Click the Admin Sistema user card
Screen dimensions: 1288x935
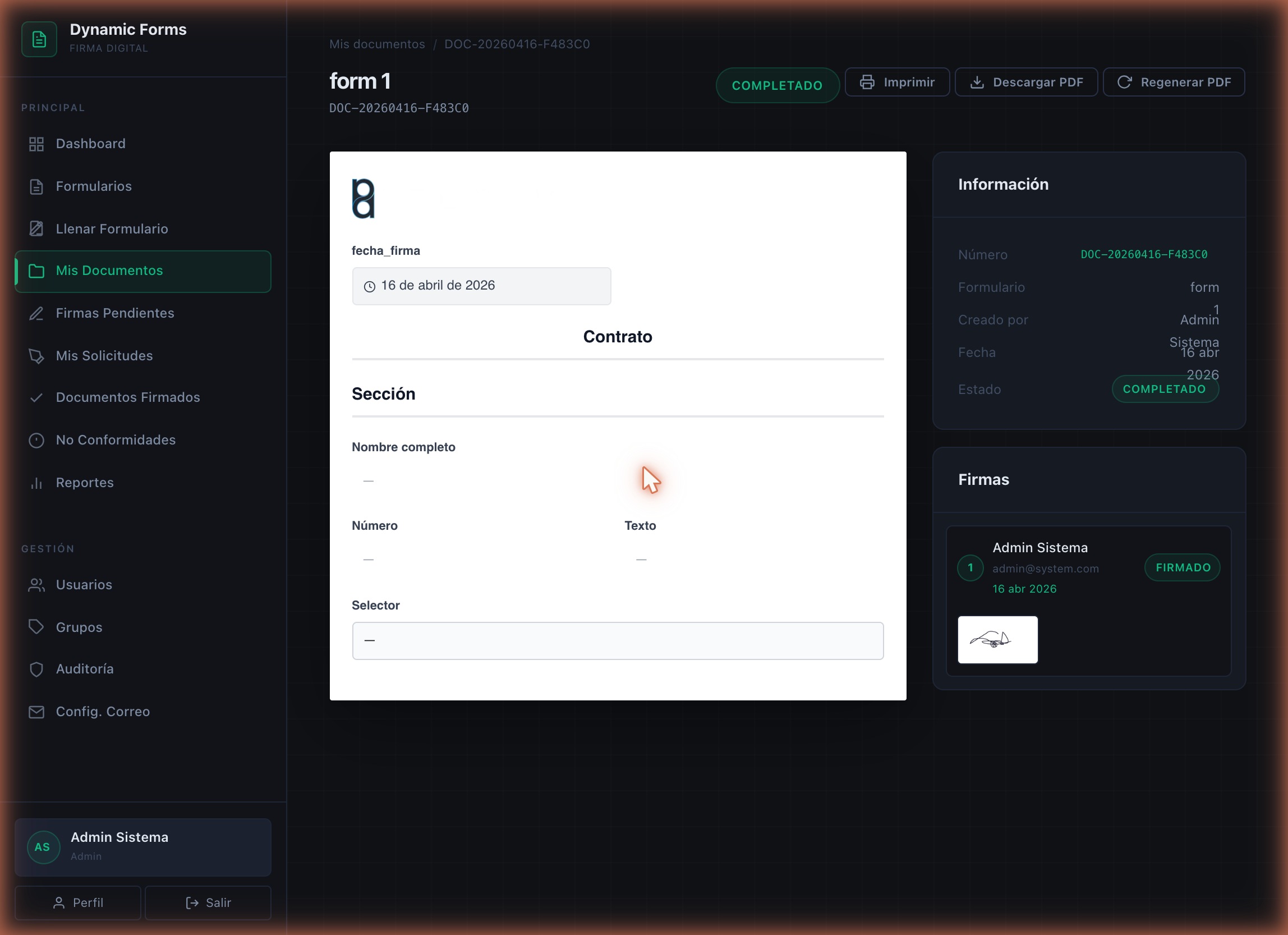(143, 847)
